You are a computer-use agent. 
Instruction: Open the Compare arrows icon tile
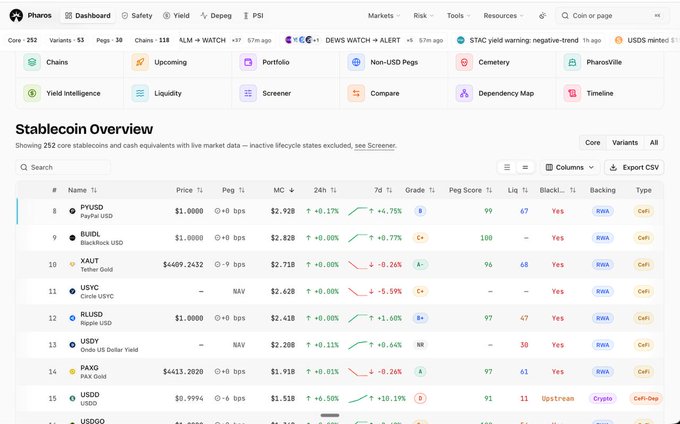[x=356, y=93]
